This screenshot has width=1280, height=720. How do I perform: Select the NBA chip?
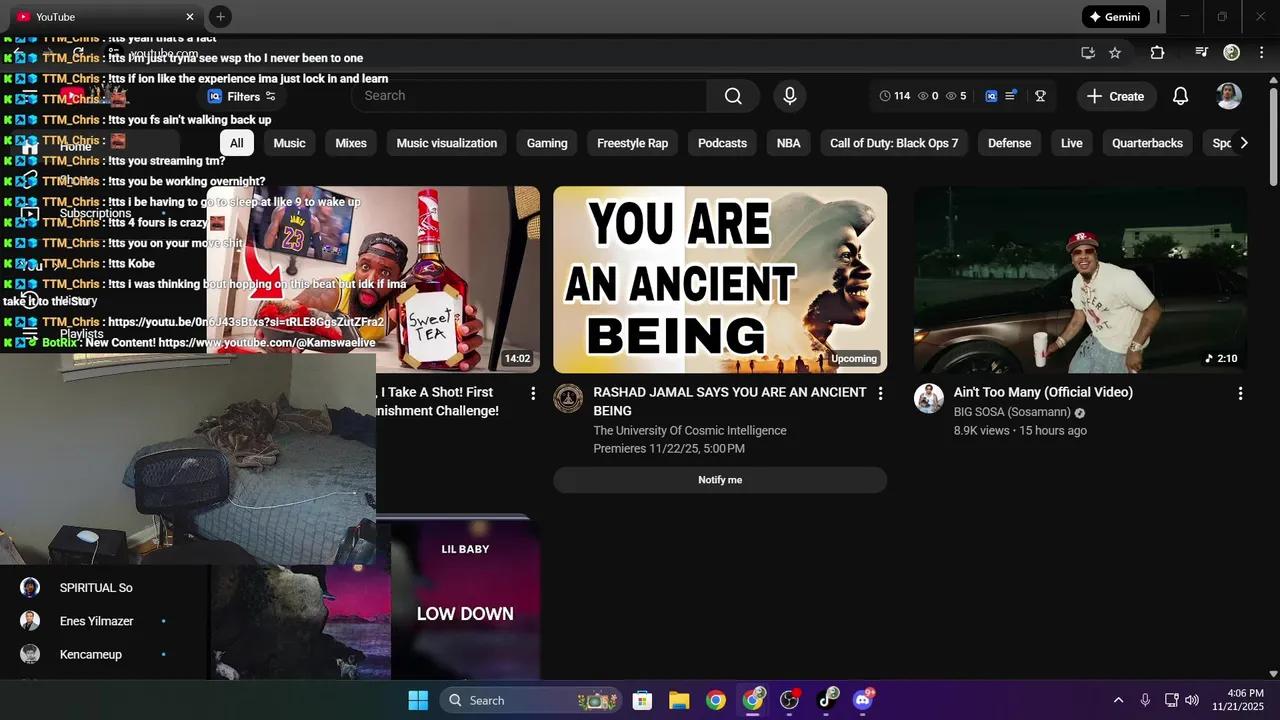coord(789,143)
